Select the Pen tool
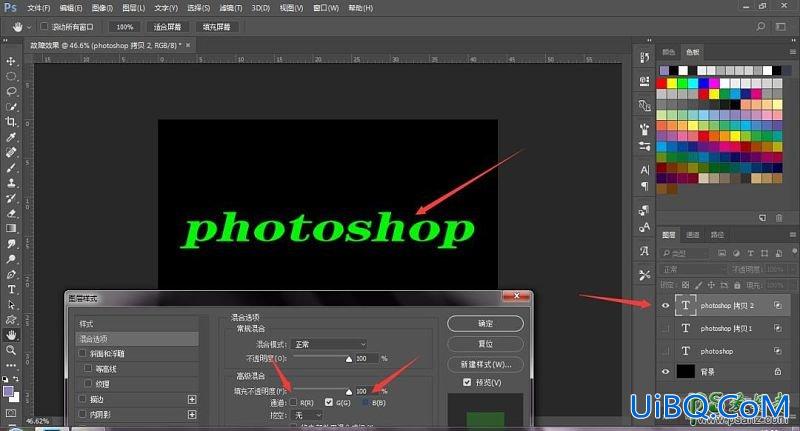Screen dimensions: 800x431 pyautogui.click(x=11, y=274)
